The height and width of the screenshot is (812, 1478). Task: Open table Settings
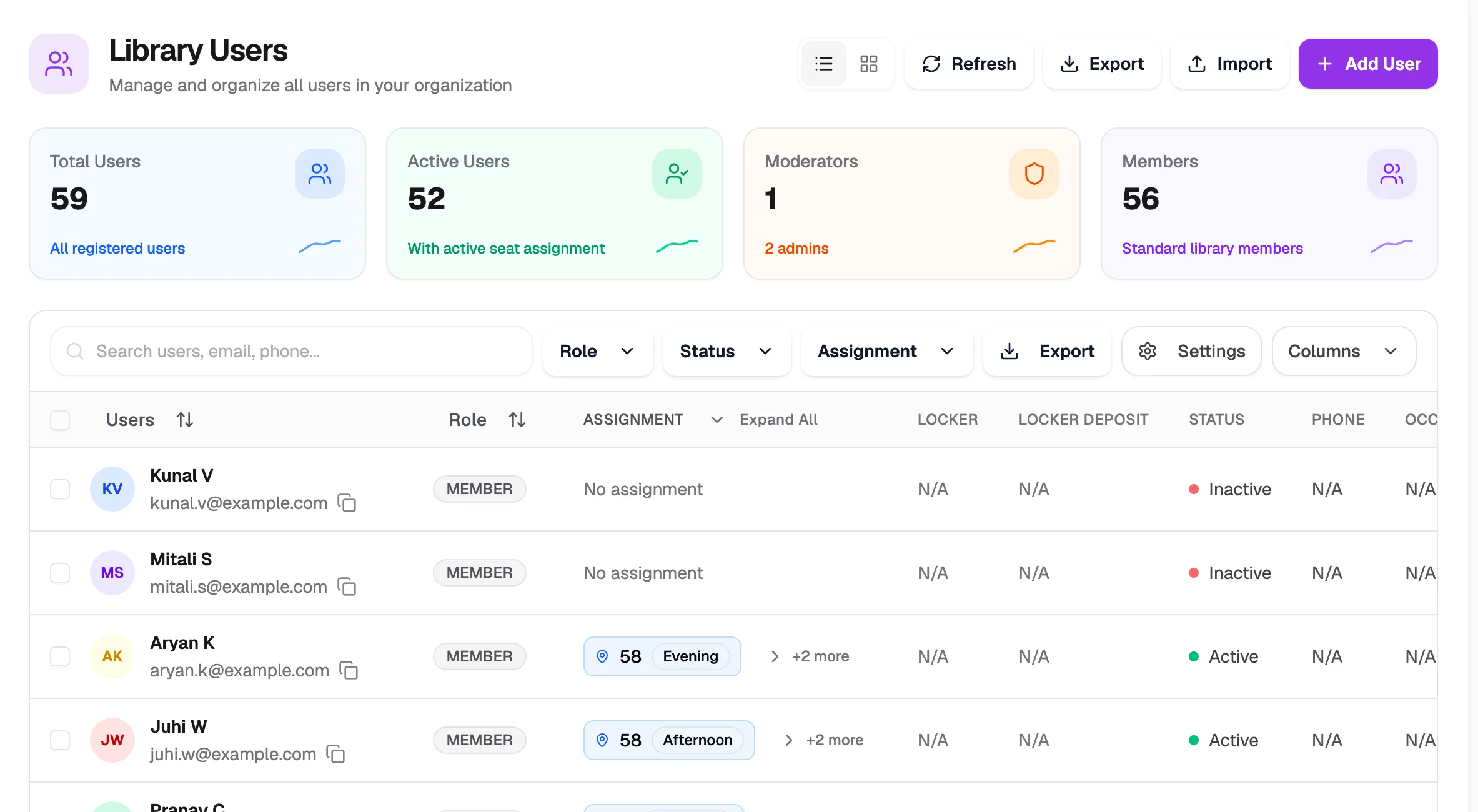(1191, 351)
